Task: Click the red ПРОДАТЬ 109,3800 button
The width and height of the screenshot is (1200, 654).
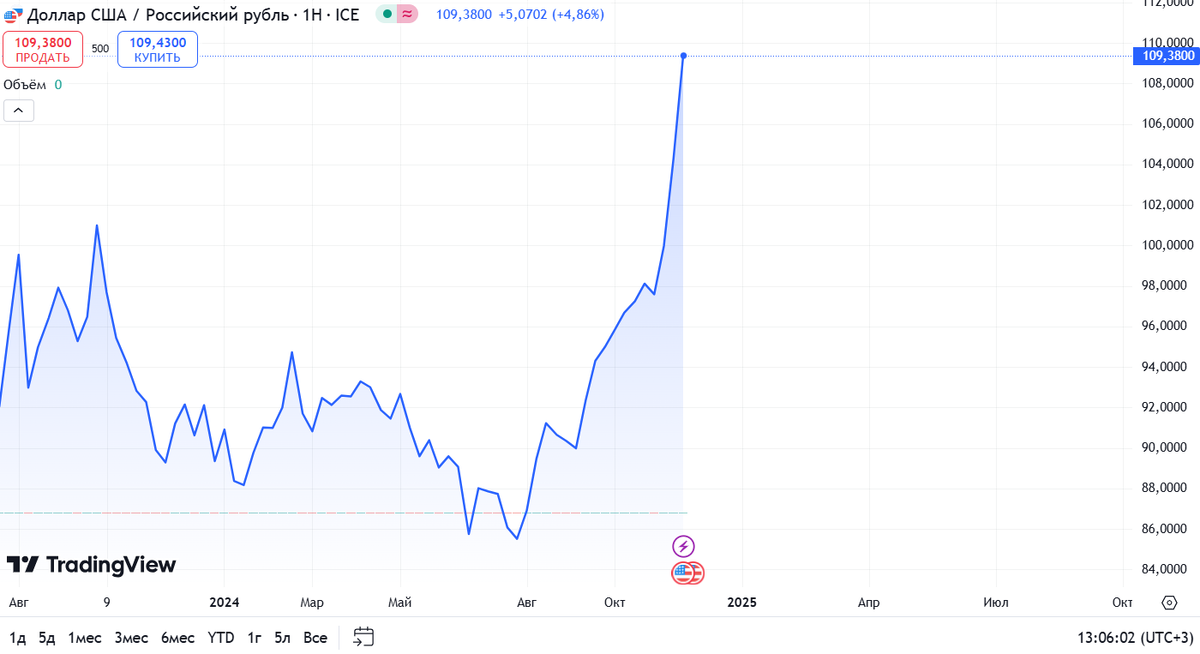Action: point(41,48)
